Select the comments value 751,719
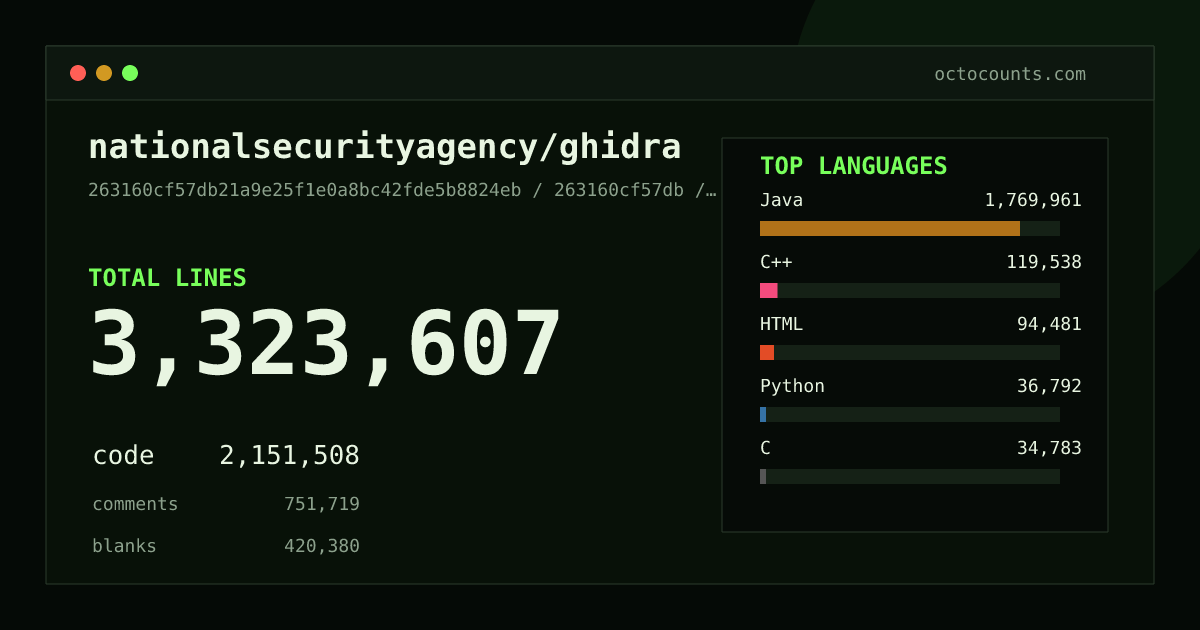1200x630 pixels. (x=322, y=504)
